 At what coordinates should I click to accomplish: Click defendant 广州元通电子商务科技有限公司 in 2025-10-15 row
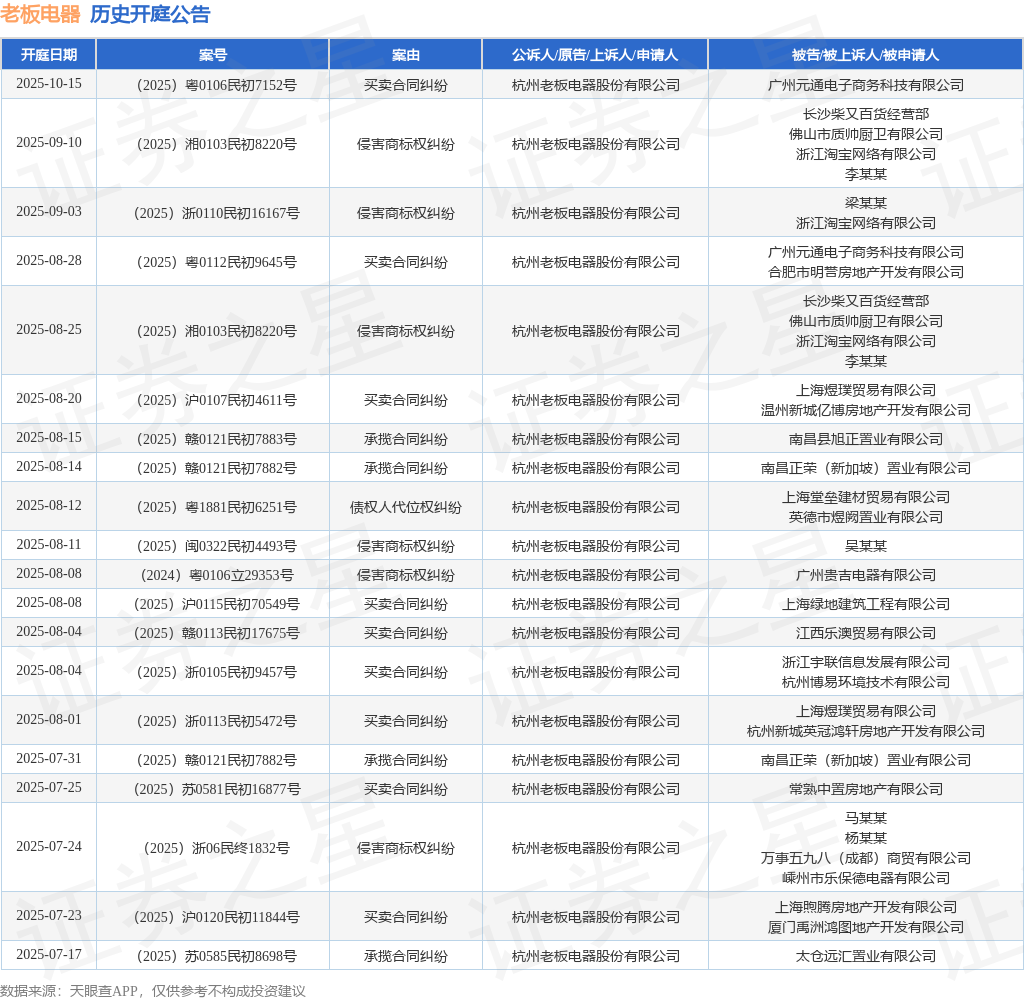pos(866,85)
